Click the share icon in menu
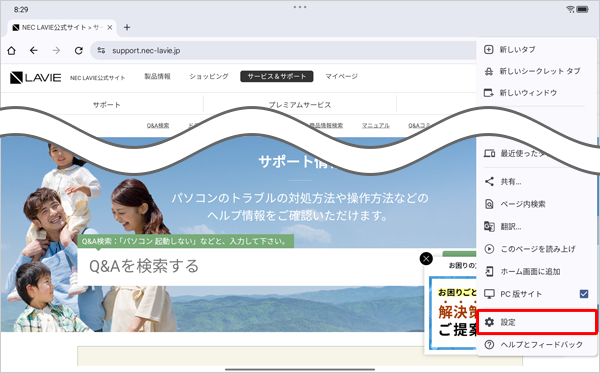 pos(489,181)
